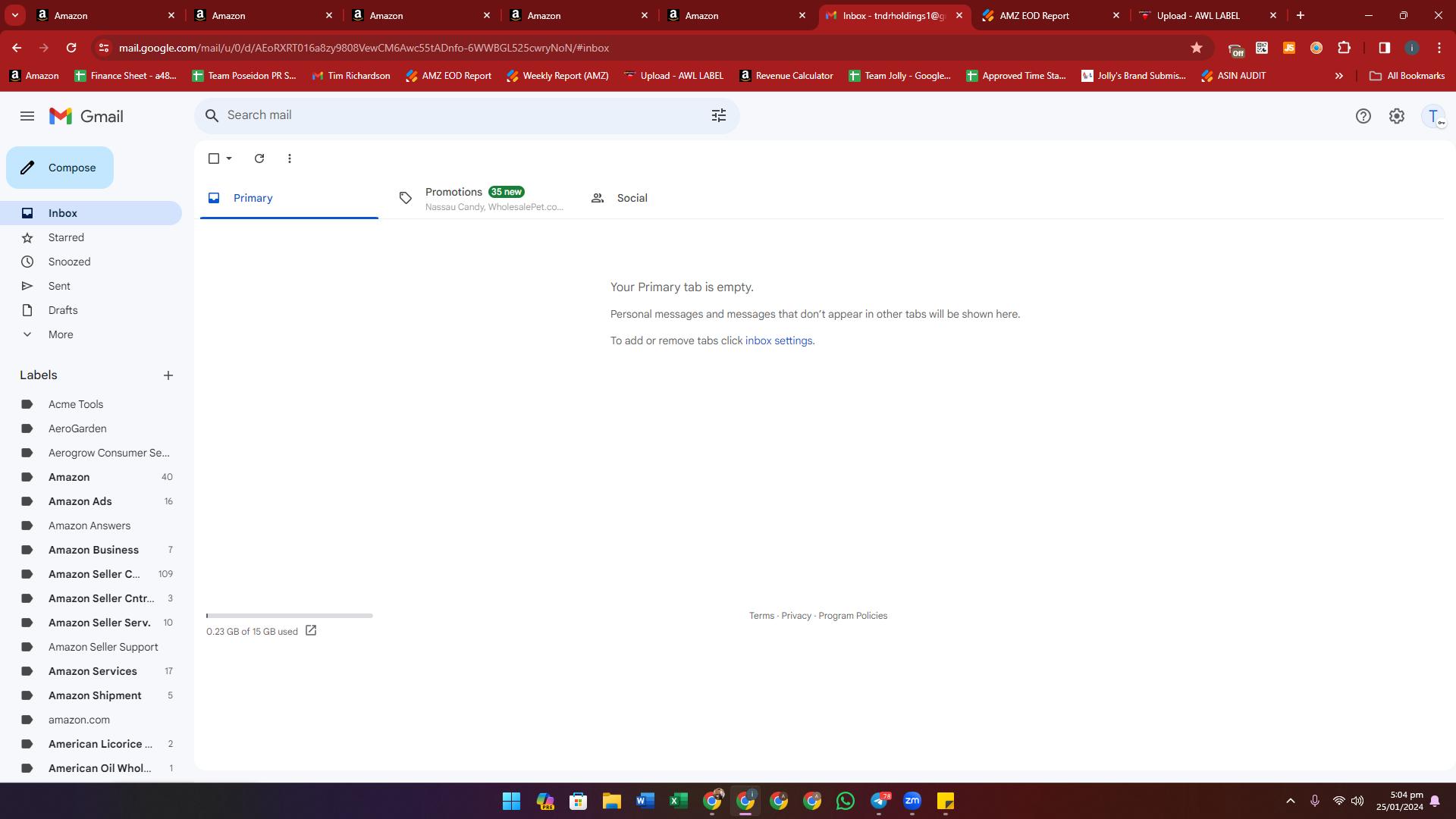1456x819 pixels.
Task: Open Excel from the taskbar
Action: (678, 801)
